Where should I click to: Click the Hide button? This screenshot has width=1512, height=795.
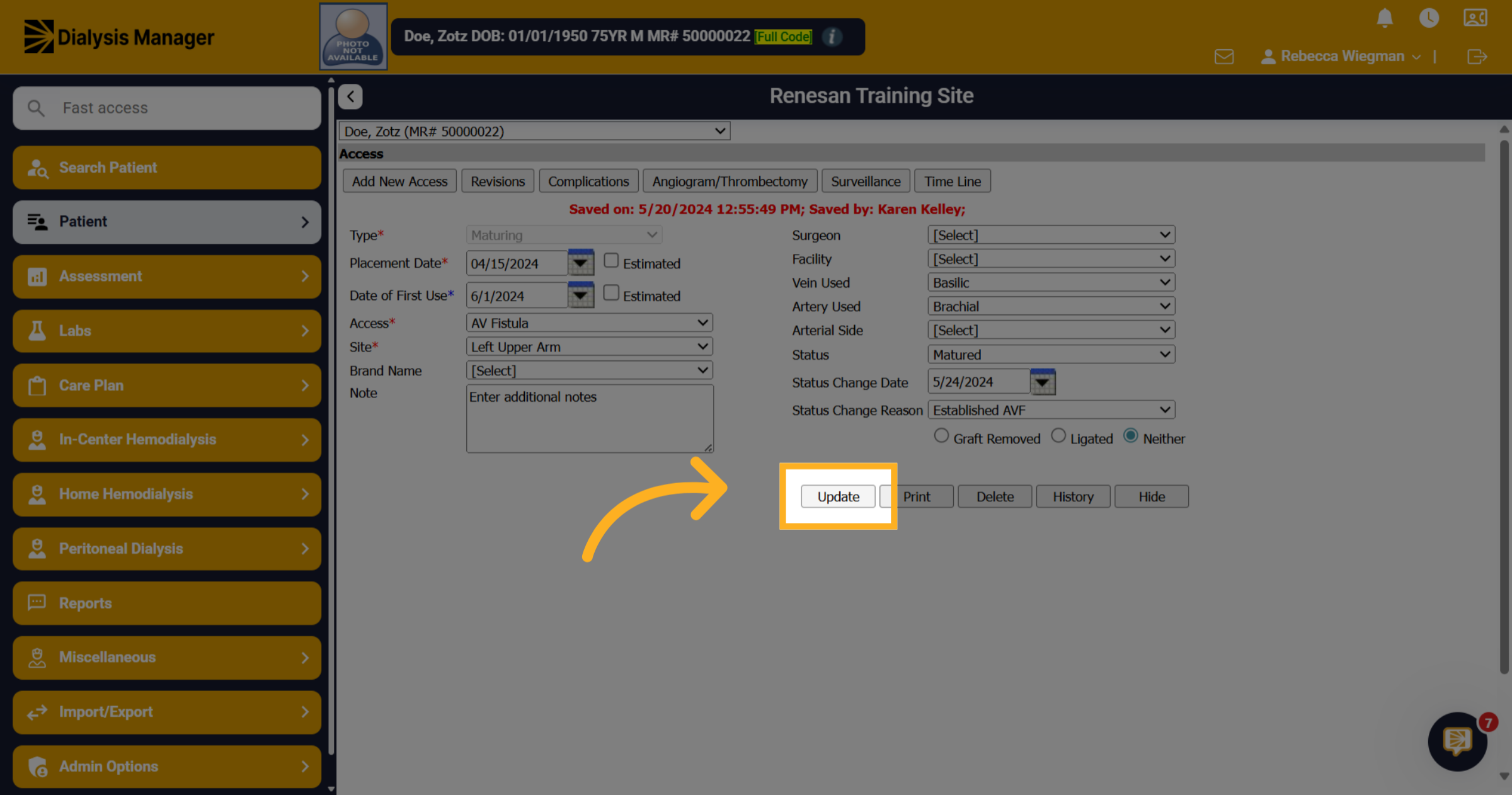pos(1152,496)
